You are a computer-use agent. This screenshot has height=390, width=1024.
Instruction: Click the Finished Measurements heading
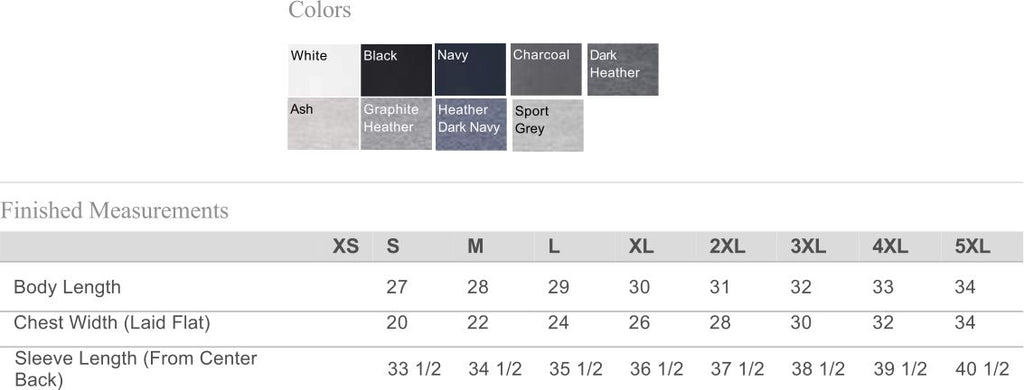coord(114,211)
